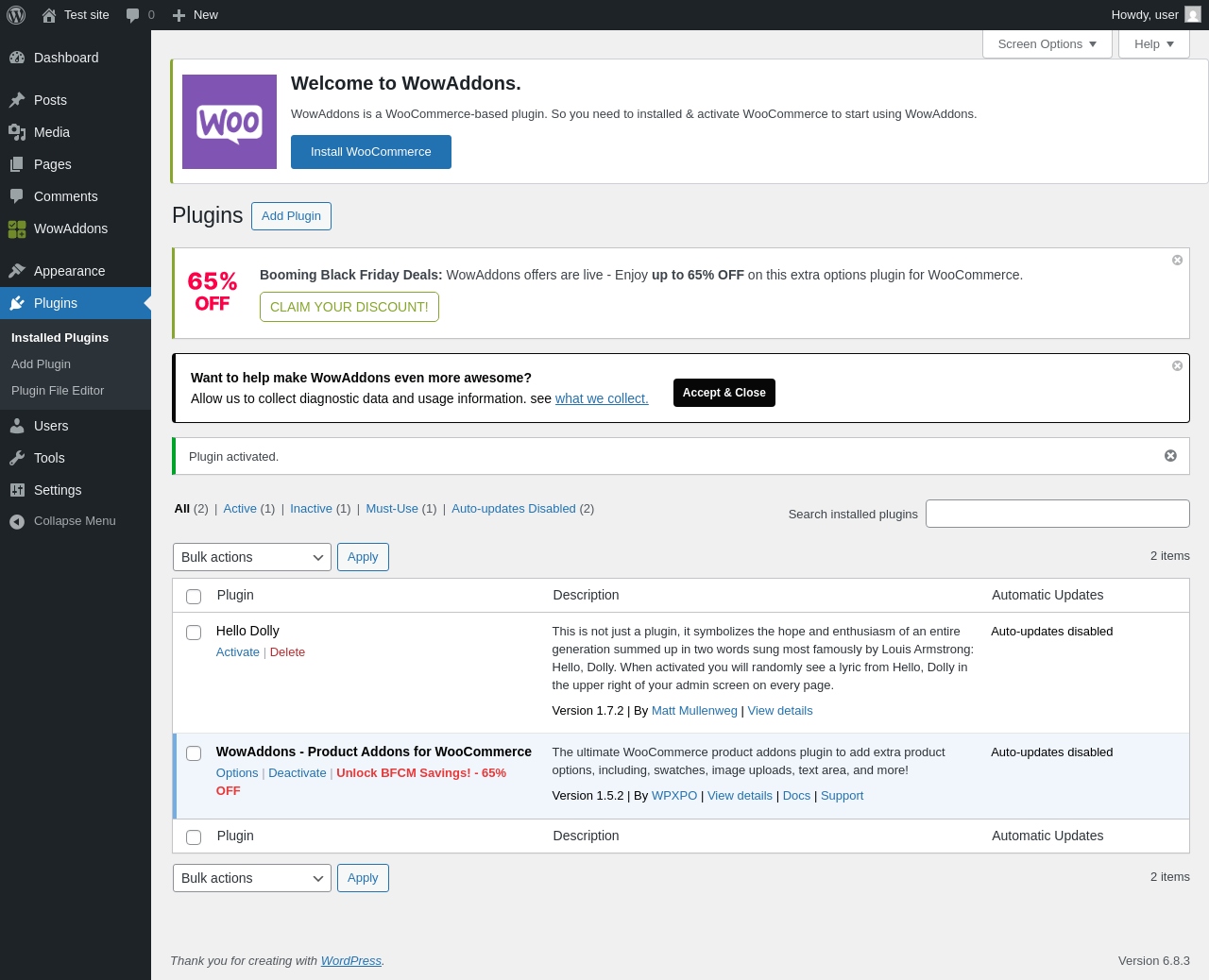Click the Install WooCommerce button
The height and width of the screenshot is (980, 1209).
(371, 152)
